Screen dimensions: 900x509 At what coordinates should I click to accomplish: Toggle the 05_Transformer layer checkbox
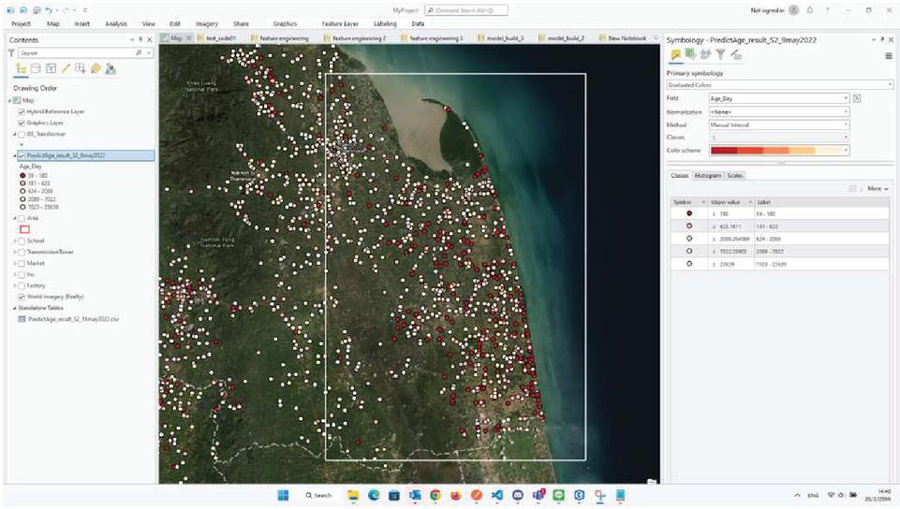(x=22, y=134)
